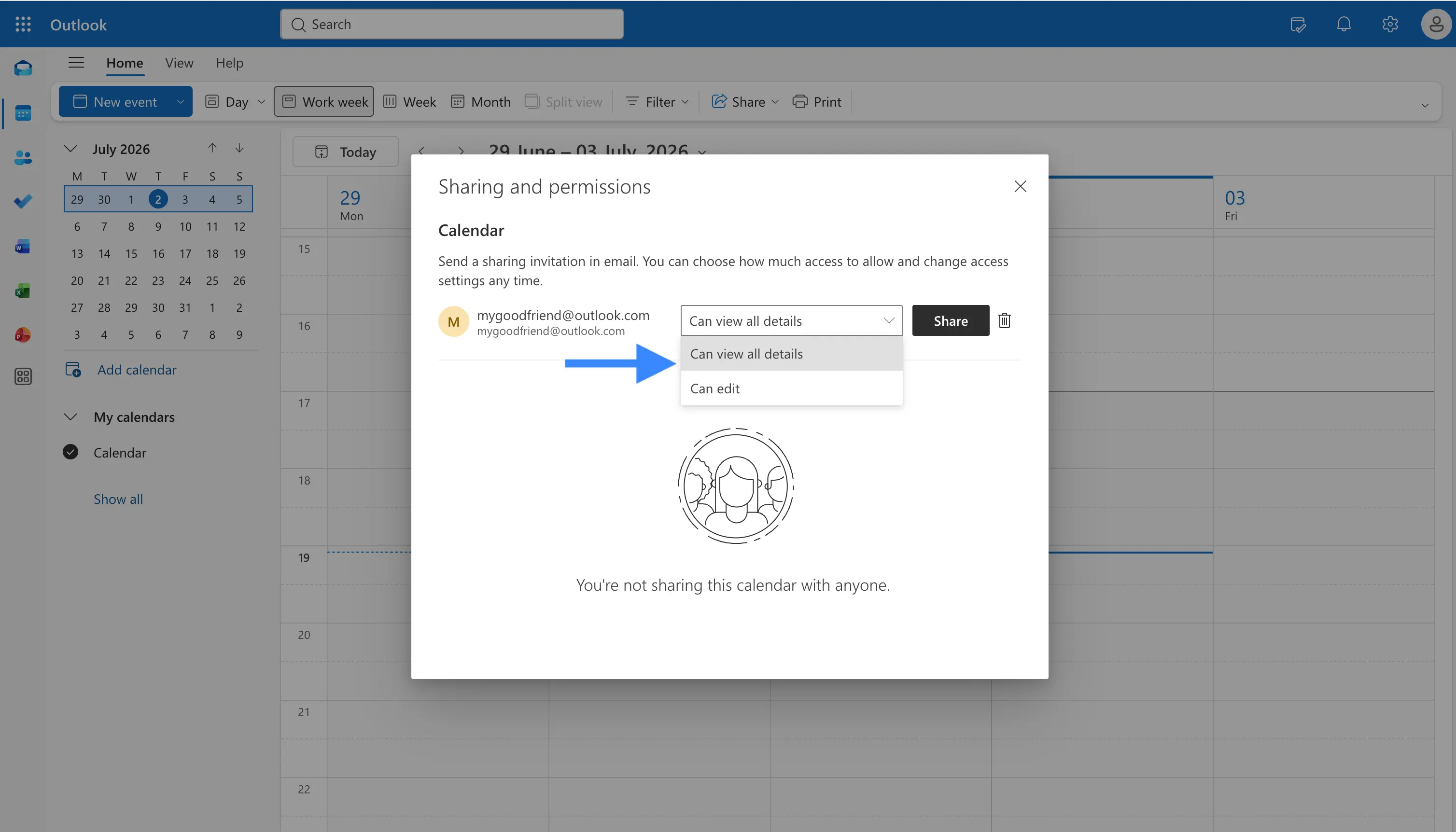
Task: Toggle the hamburger navigation pane
Action: click(76, 62)
